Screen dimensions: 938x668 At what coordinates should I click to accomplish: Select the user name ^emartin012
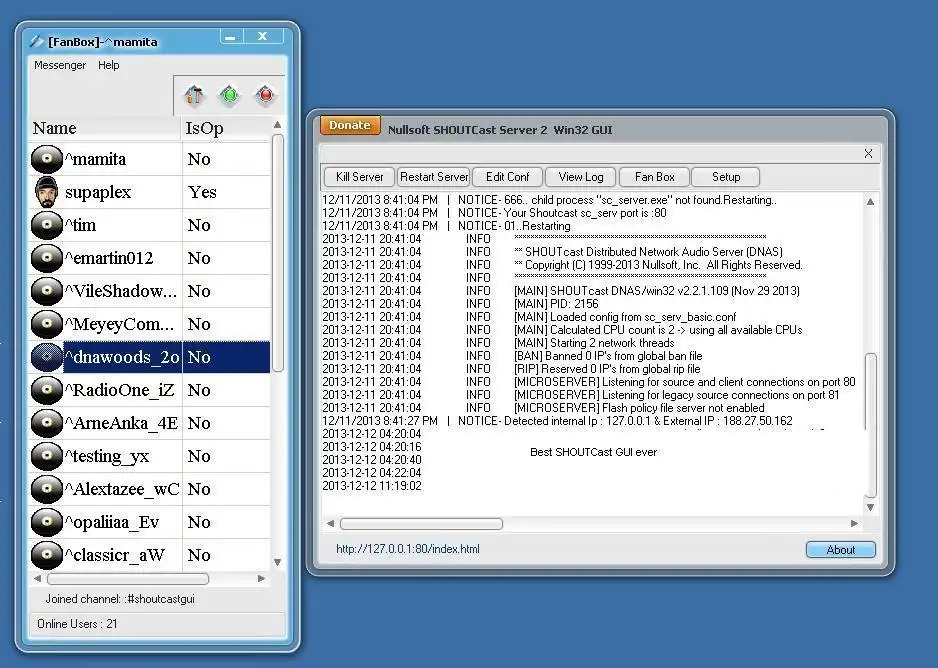[109, 258]
